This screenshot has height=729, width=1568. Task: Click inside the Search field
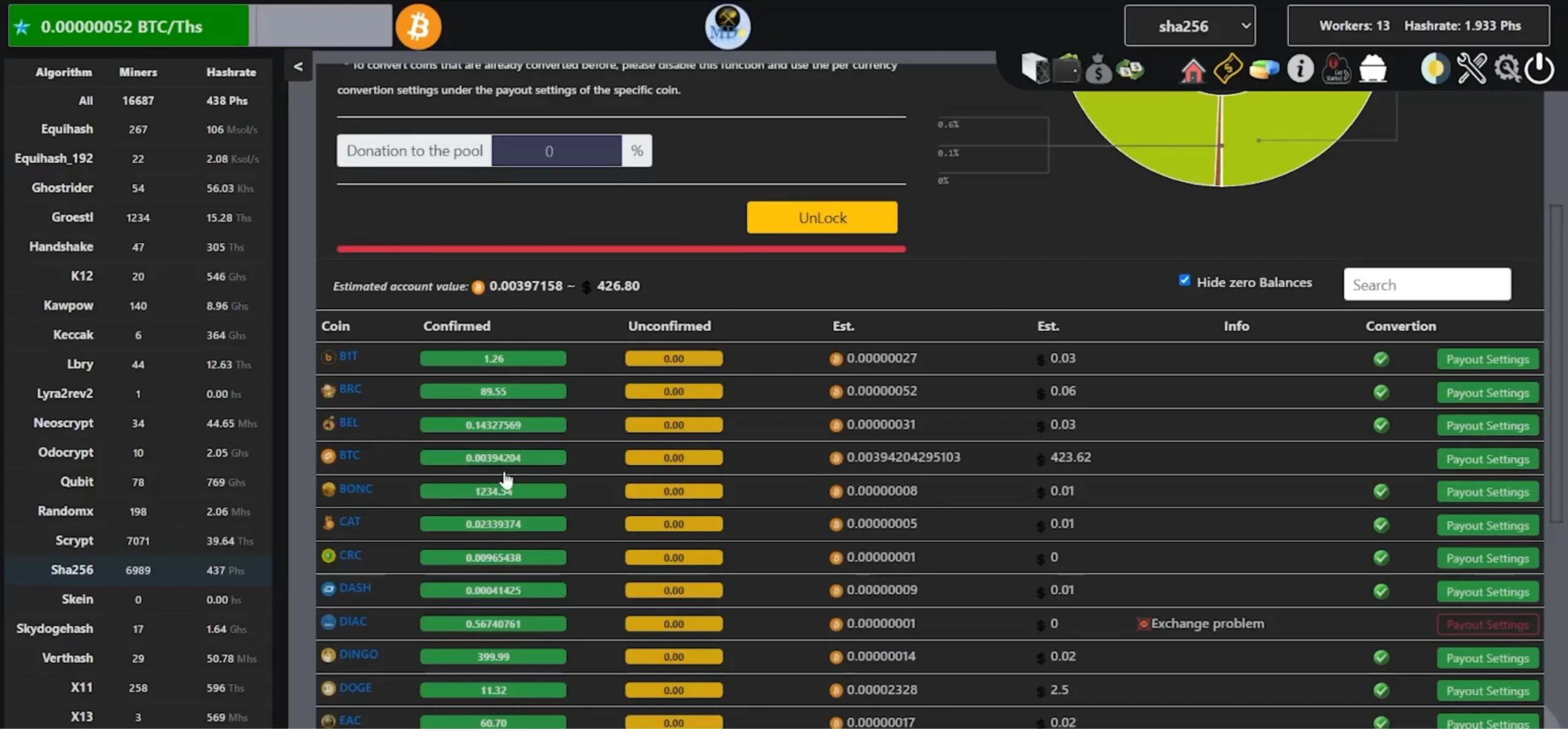click(x=1427, y=285)
